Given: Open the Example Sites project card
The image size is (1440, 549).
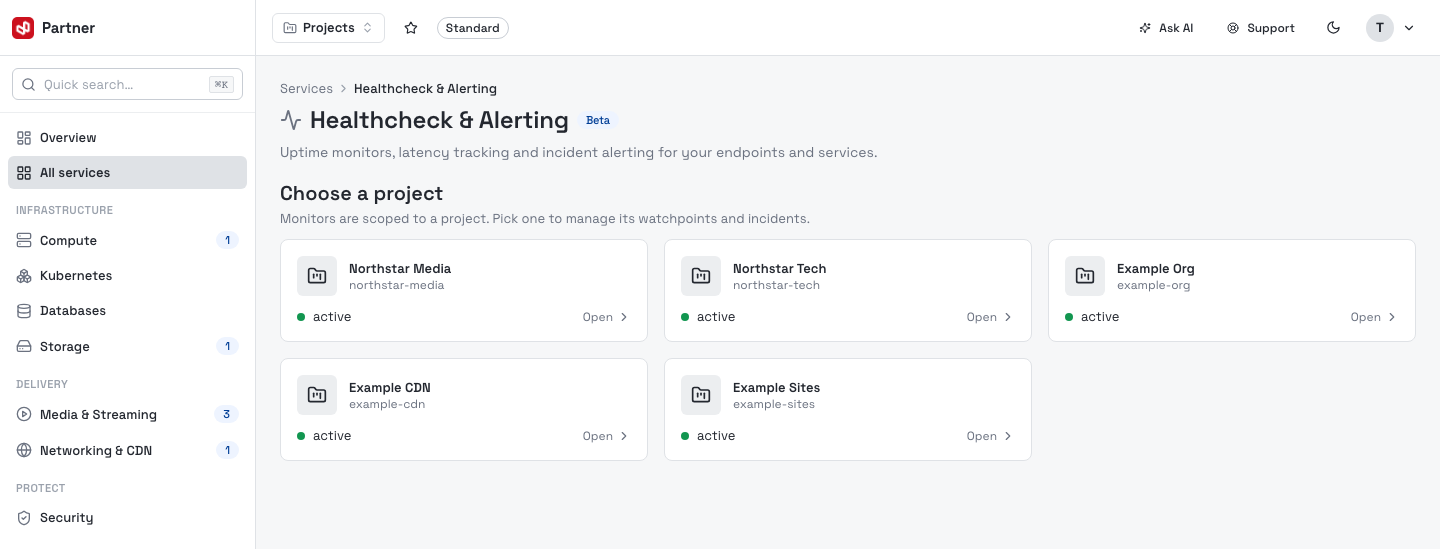Looking at the screenshot, I should 848,410.
